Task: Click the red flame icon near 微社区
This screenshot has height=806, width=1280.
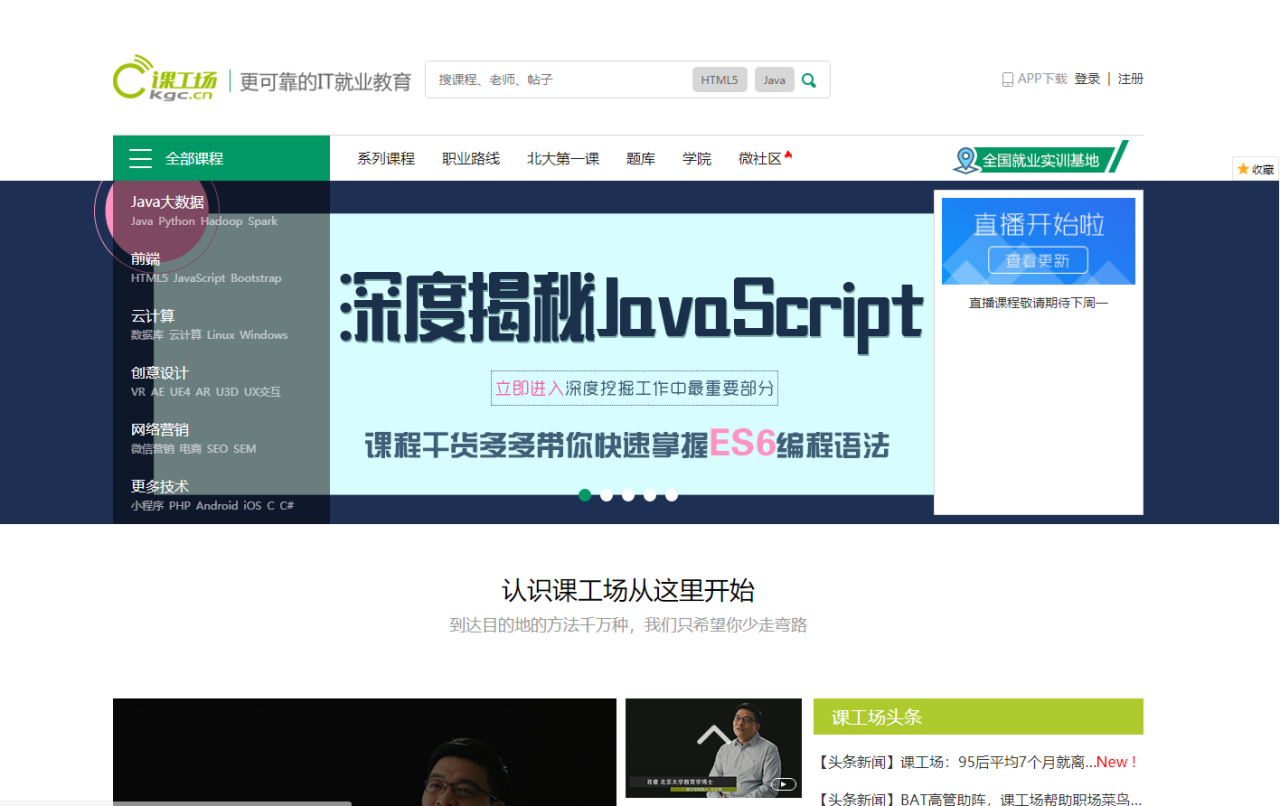Action: pyautogui.click(x=788, y=155)
